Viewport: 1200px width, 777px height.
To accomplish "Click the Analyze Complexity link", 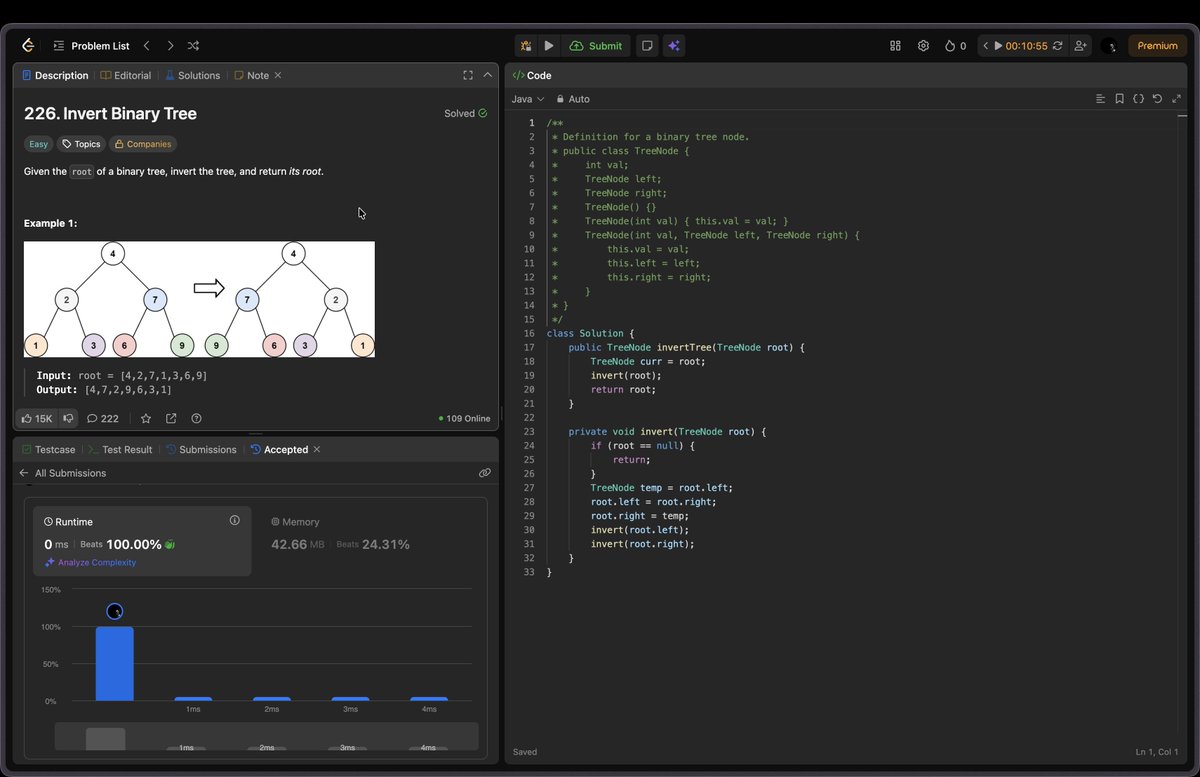I will [x=94, y=562].
